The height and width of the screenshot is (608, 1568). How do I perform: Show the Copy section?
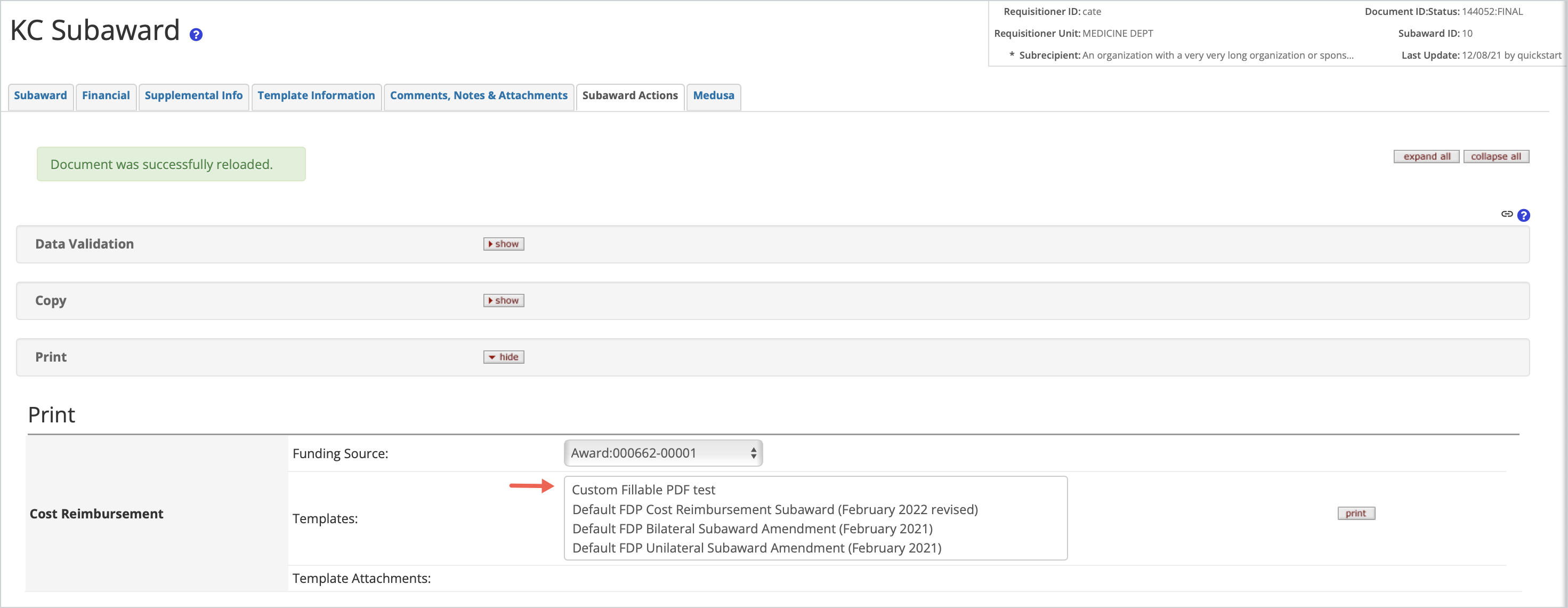pos(504,301)
